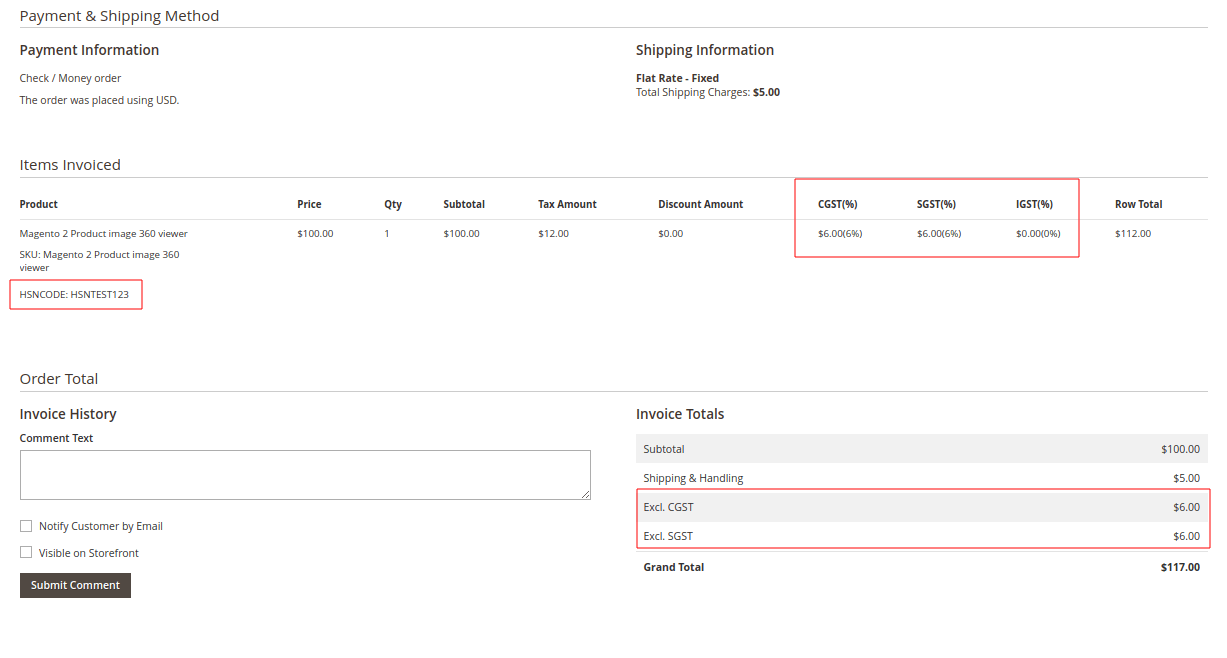
Task: Check the Notify Customer by Email checkbox
Action: (x=25, y=525)
